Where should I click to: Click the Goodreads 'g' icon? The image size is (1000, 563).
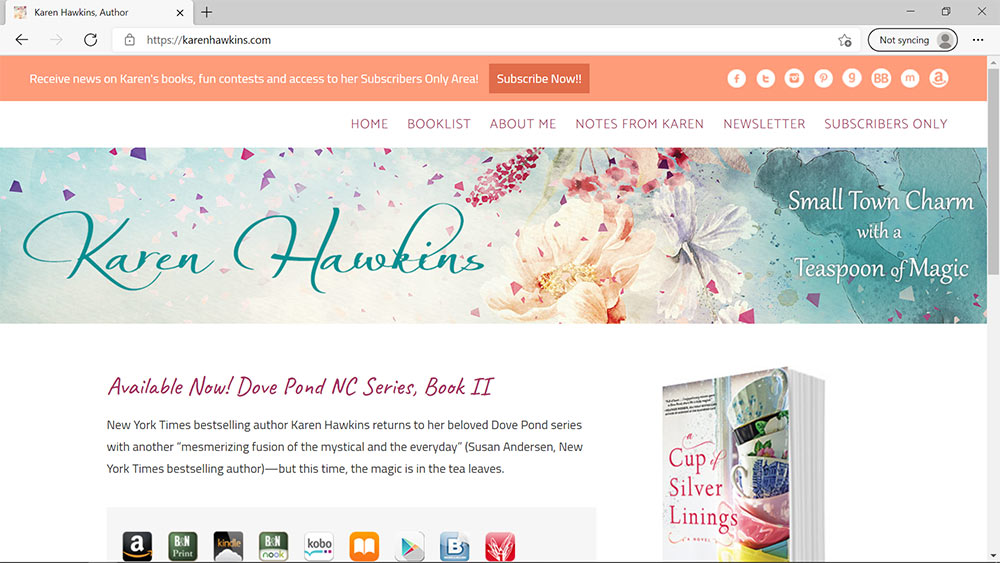pyautogui.click(x=852, y=79)
